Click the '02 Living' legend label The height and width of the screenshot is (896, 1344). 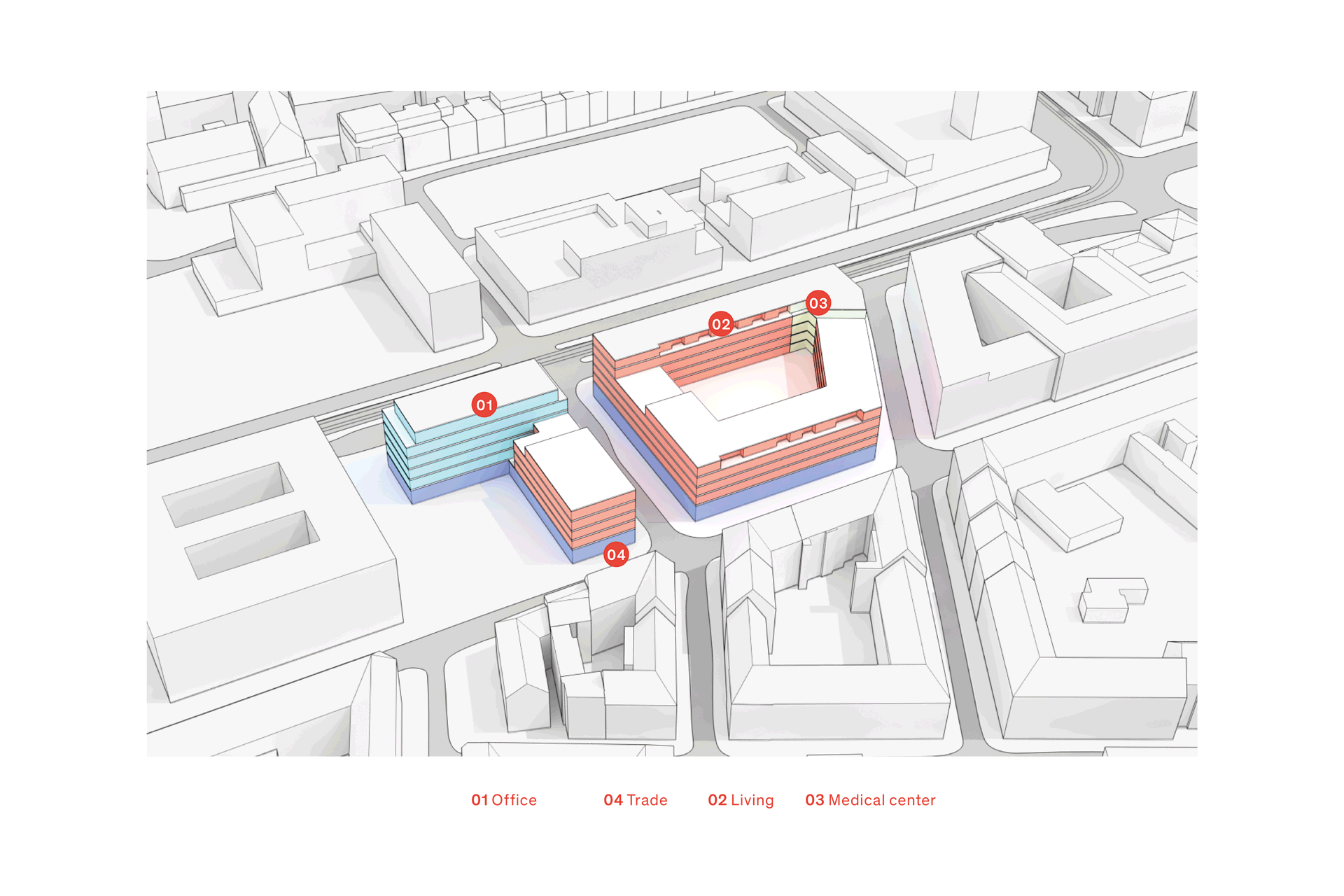click(741, 800)
